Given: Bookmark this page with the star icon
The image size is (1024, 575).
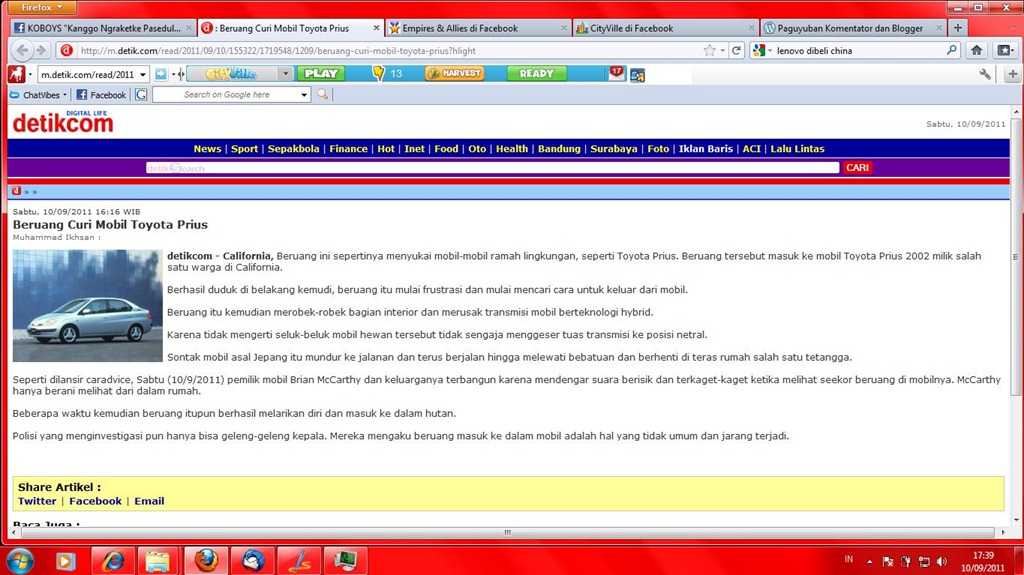Looking at the screenshot, I should (709, 50).
